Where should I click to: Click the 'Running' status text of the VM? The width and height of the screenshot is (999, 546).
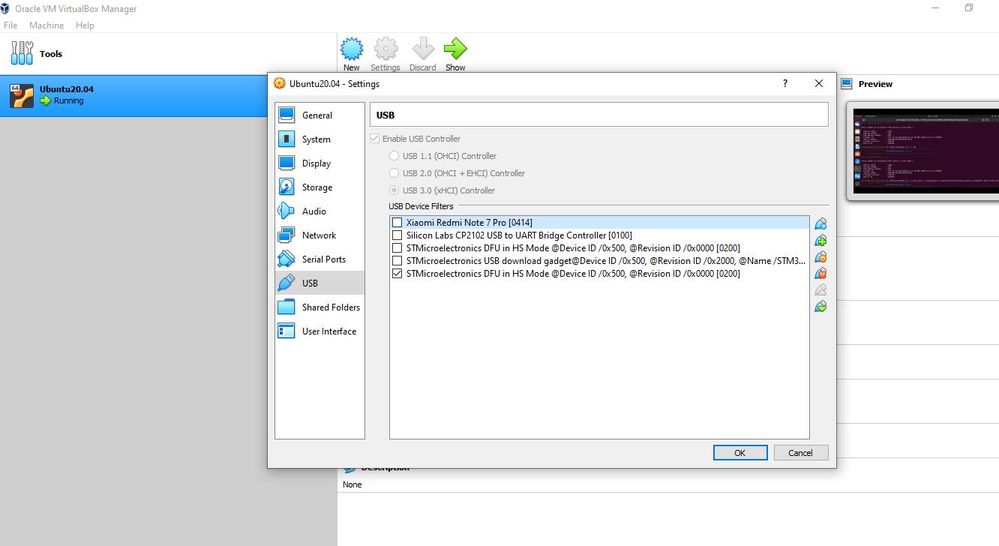pyautogui.click(x=68, y=101)
